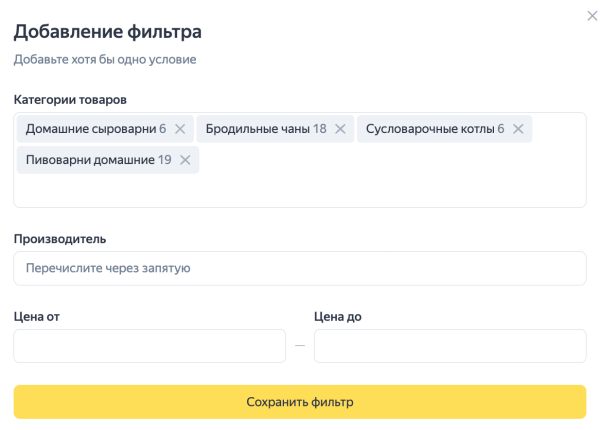
Task: Click the Цена от label
Action: [x=37, y=317]
